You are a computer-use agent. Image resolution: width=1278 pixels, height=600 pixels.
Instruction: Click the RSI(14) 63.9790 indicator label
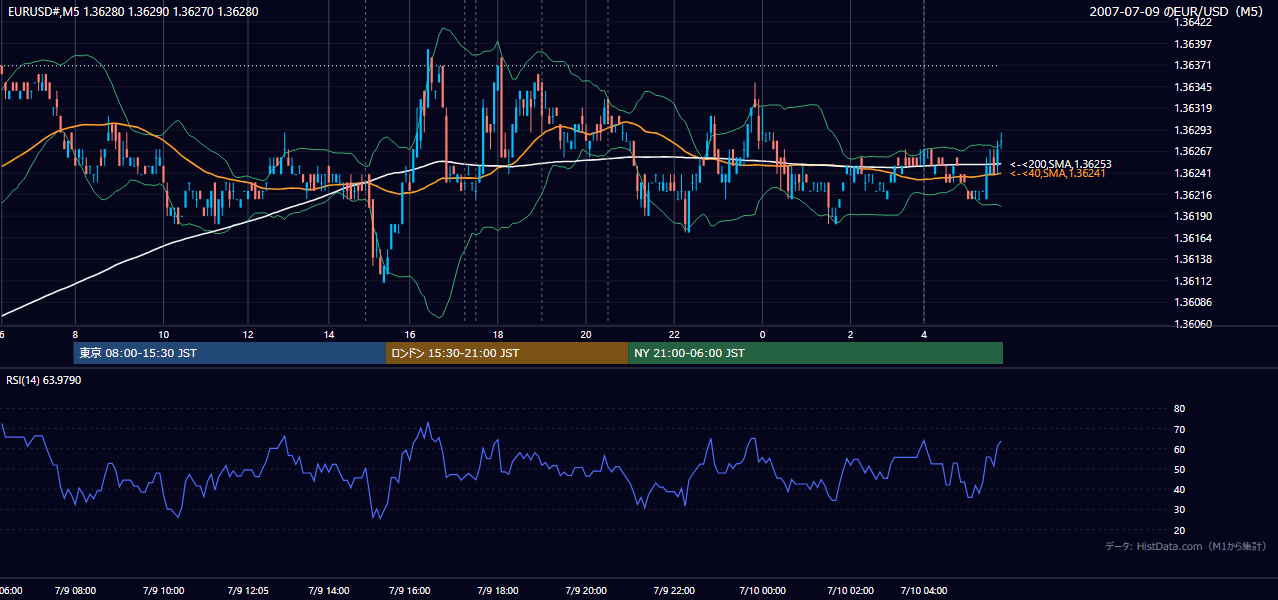pyautogui.click(x=44, y=380)
